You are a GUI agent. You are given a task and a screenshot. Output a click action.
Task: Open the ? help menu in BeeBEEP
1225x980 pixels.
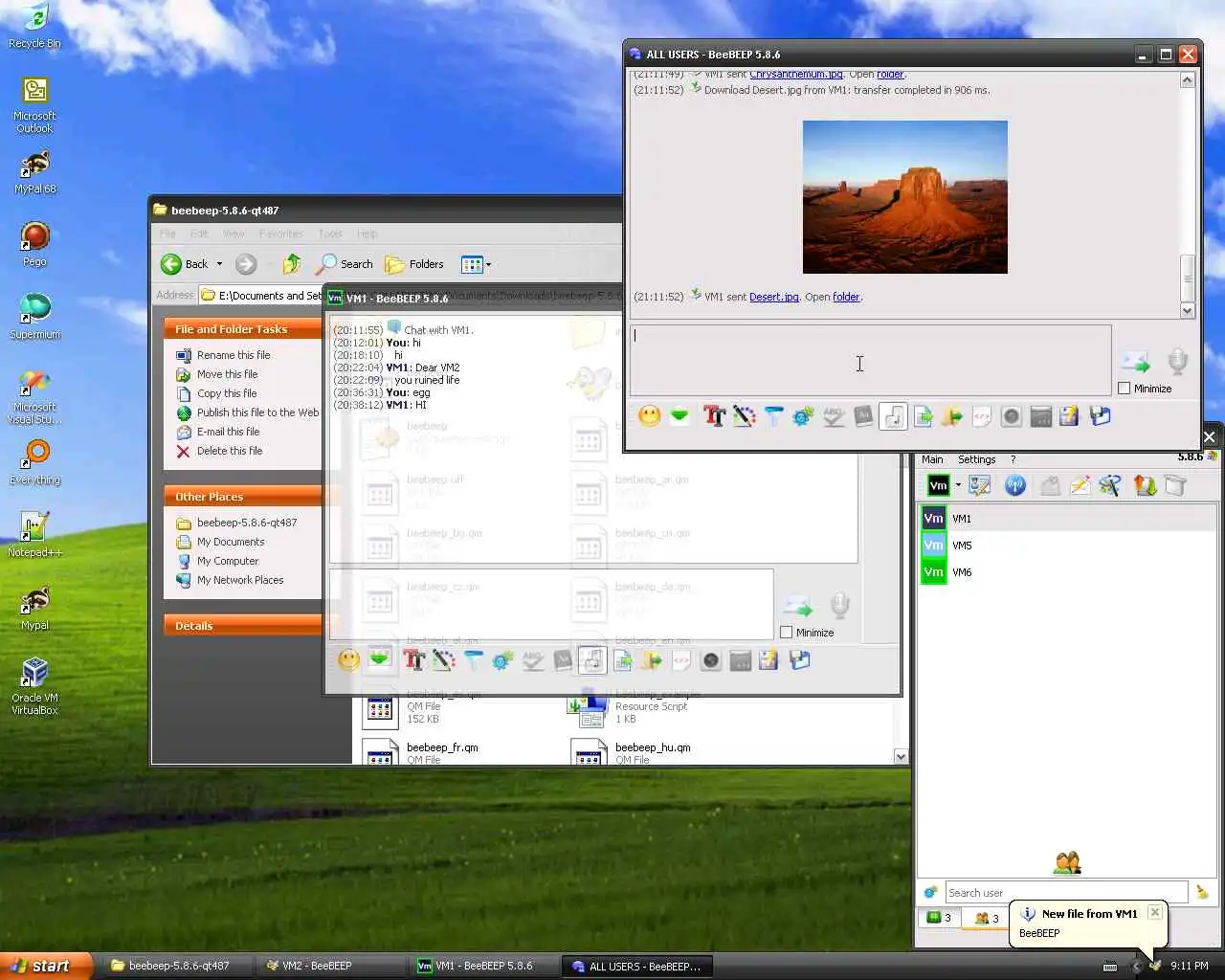click(1013, 459)
